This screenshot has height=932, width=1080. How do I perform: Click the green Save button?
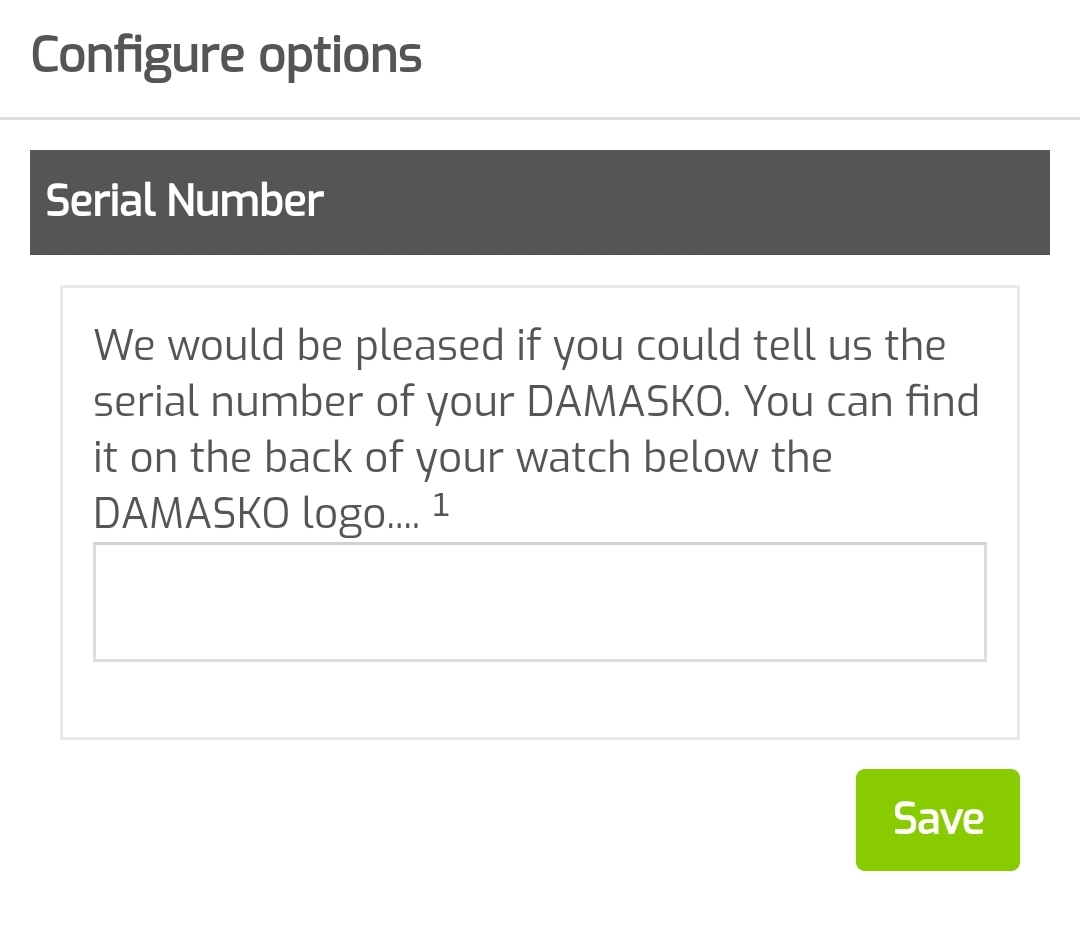(937, 819)
